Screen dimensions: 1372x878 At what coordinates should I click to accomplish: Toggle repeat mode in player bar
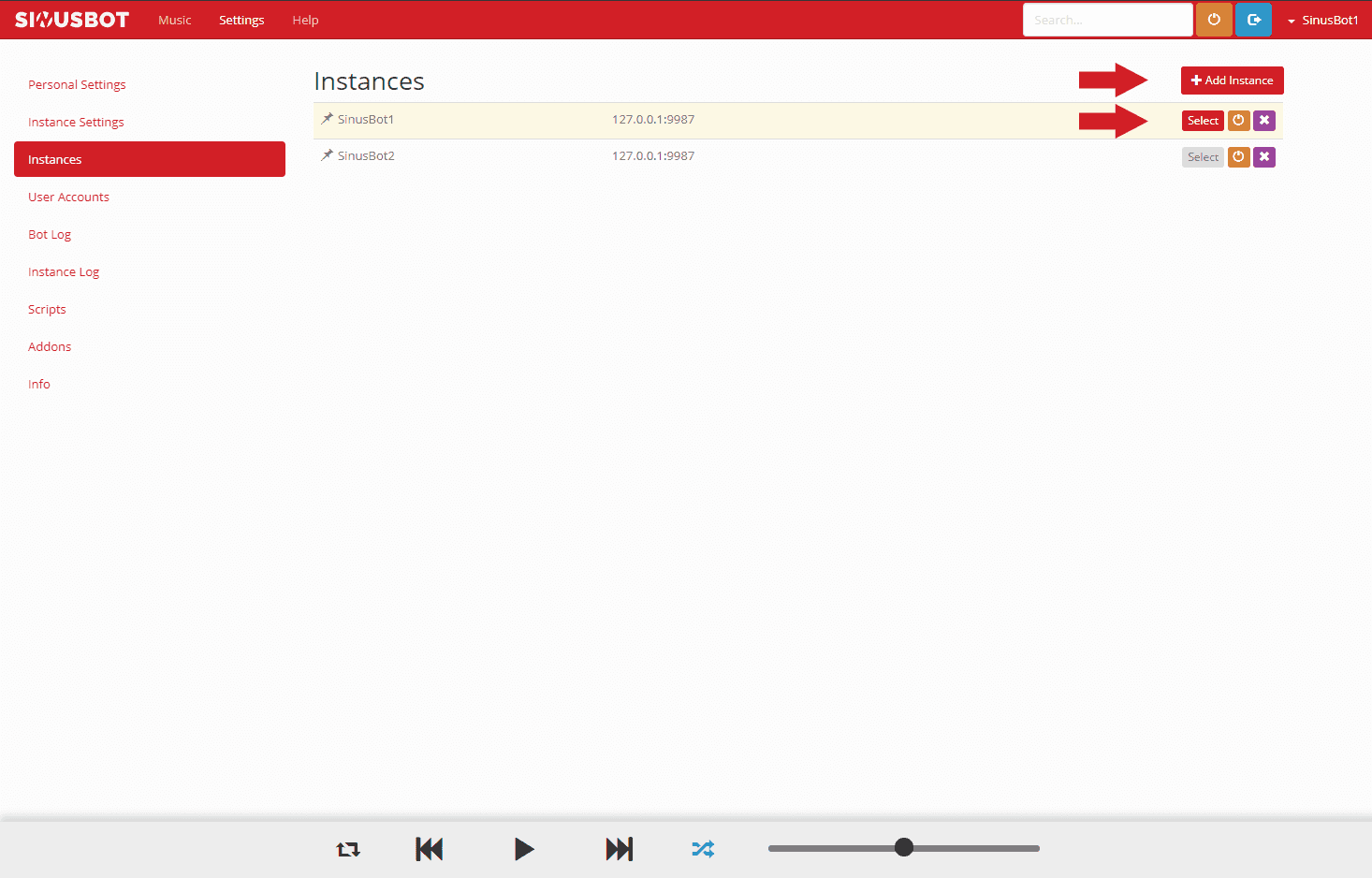point(348,849)
